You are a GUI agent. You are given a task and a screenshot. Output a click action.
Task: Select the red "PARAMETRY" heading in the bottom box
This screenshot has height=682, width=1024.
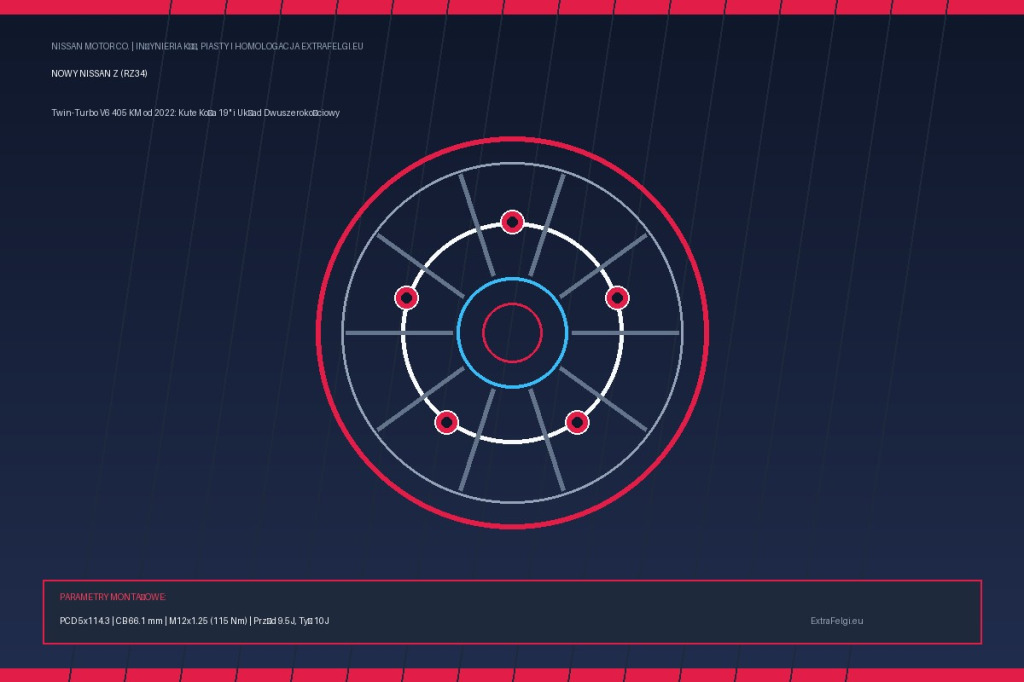[112, 597]
